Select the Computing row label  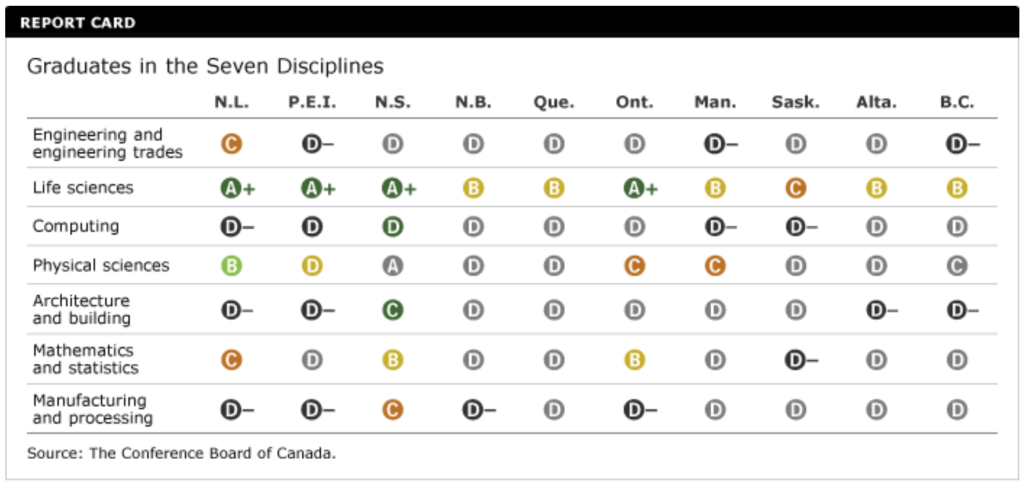pos(75,227)
